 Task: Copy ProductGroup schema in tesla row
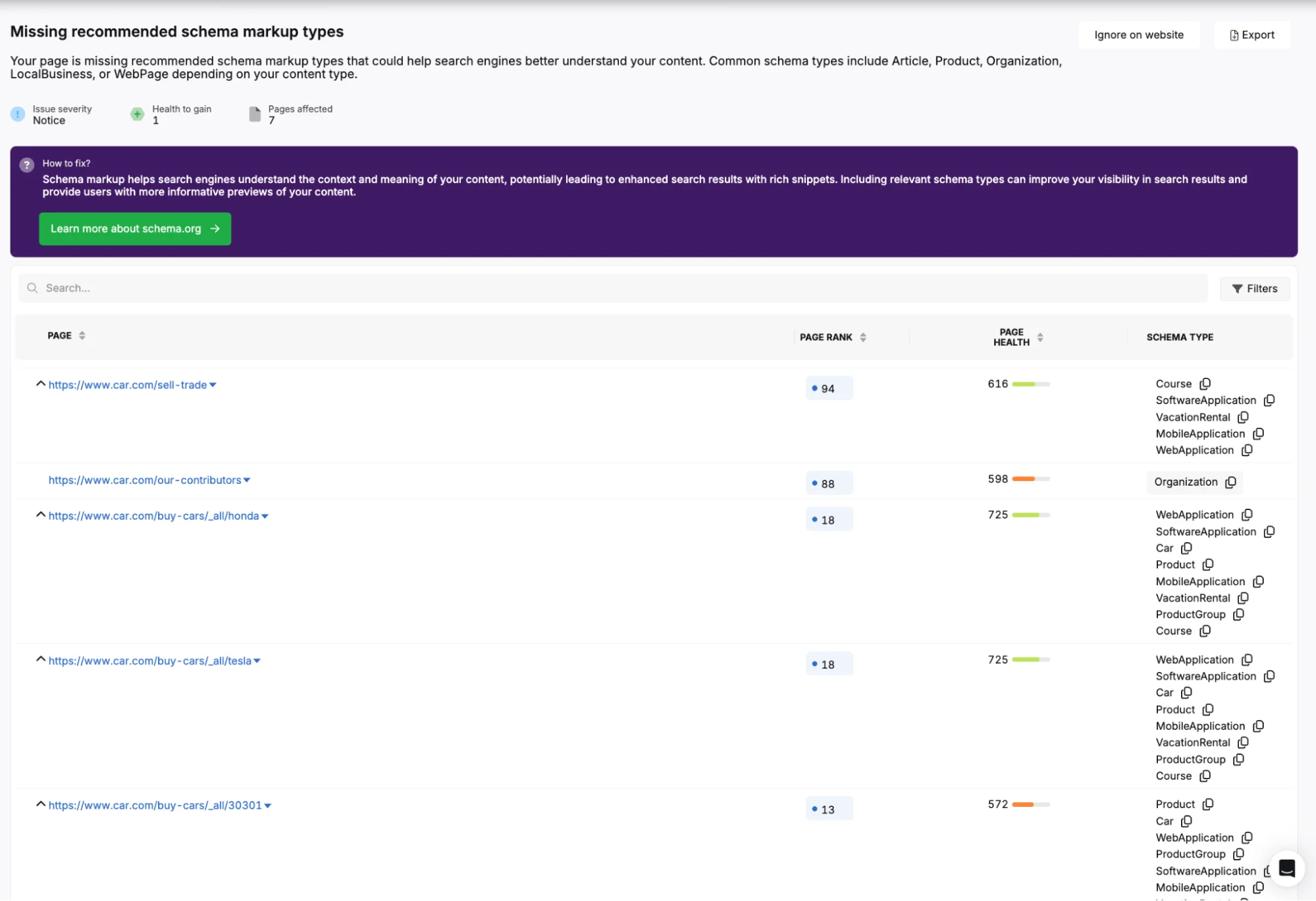click(x=1238, y=759)
